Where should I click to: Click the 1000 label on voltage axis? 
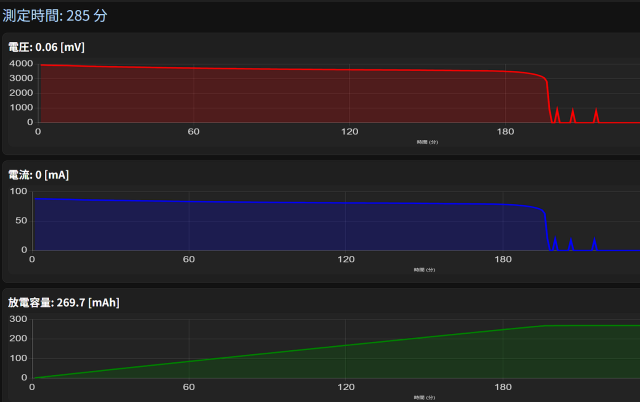click(x=21, y=108)
